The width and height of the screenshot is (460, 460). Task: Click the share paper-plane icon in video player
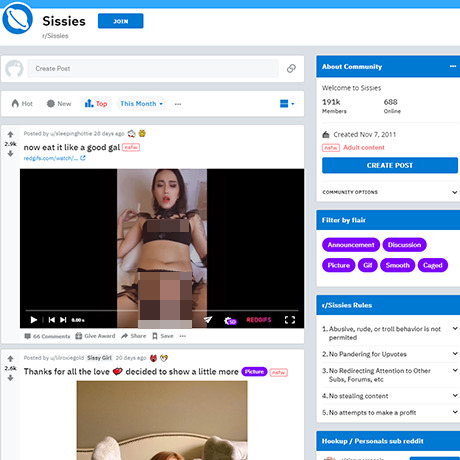208,320
